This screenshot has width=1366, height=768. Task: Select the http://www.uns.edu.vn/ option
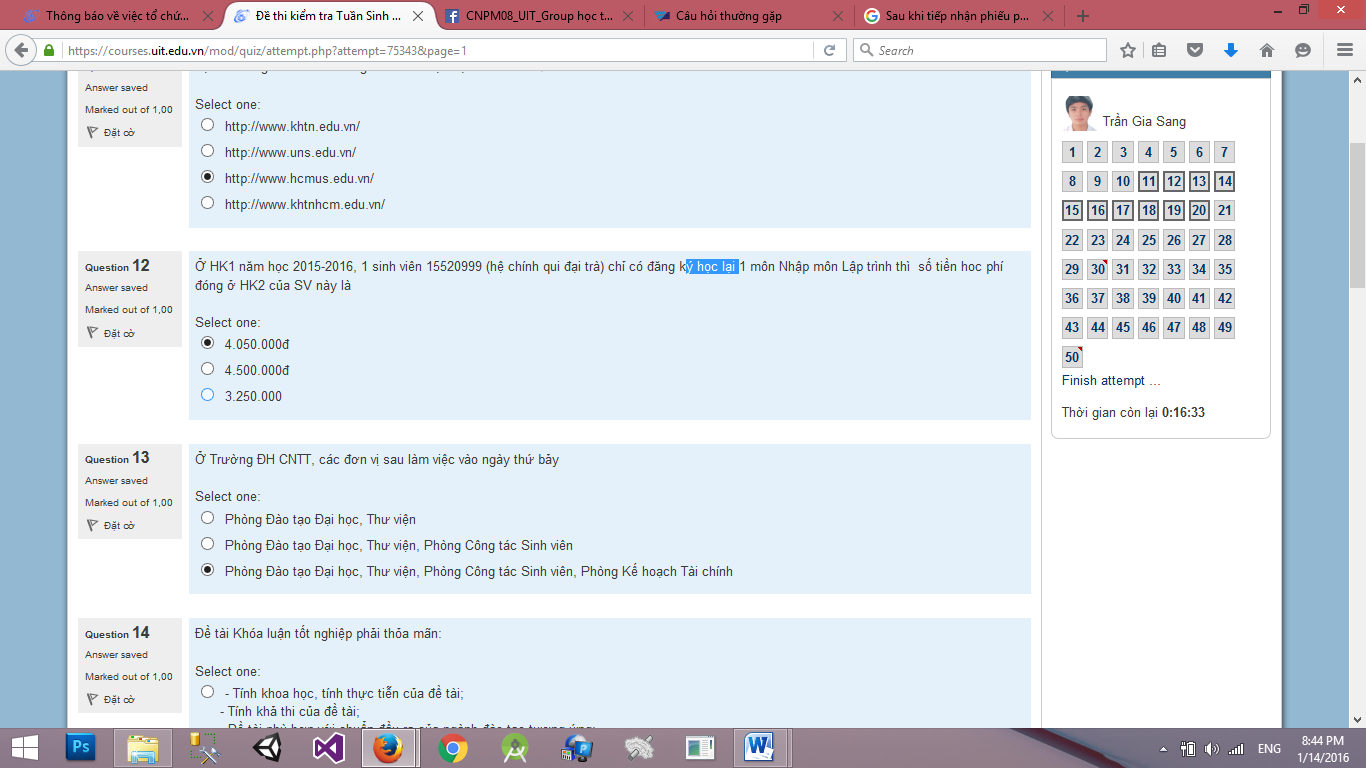pyautogui.click(x=207, y=150)
